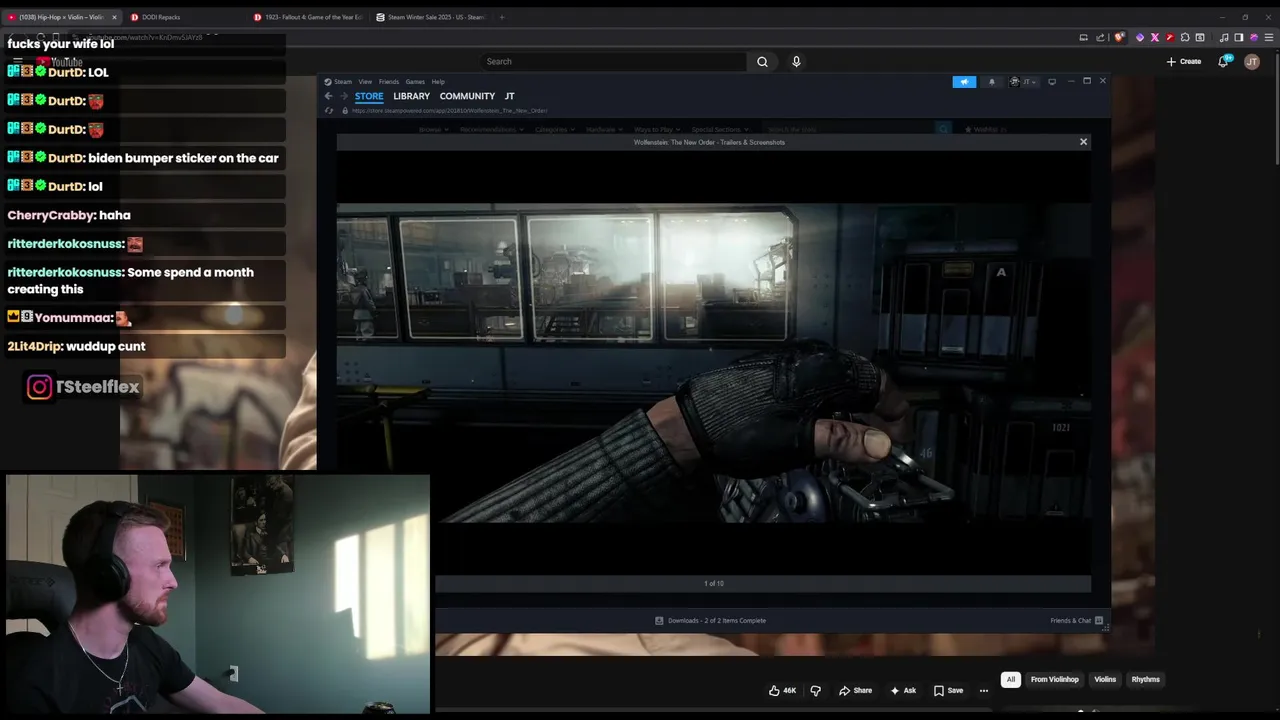Click the Steam store address URL

point(449,111)
